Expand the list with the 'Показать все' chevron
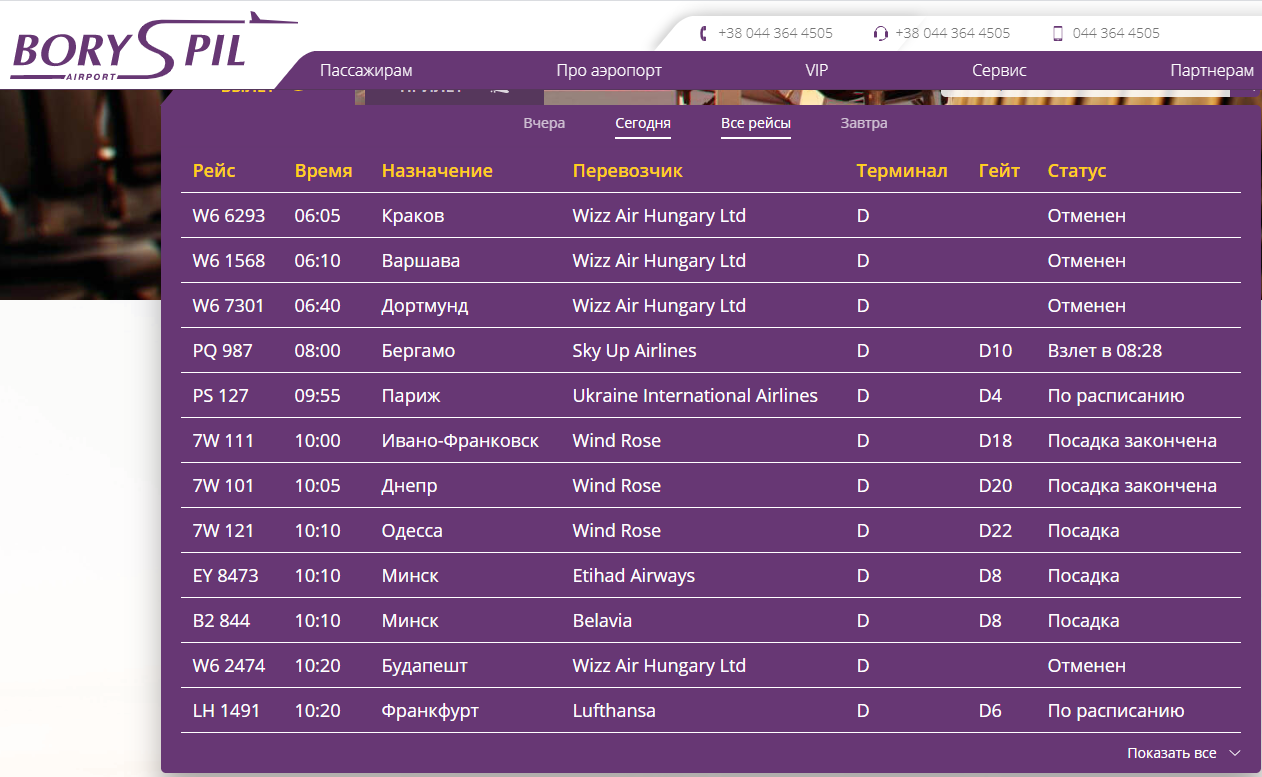 click(x=1235, y=753)
